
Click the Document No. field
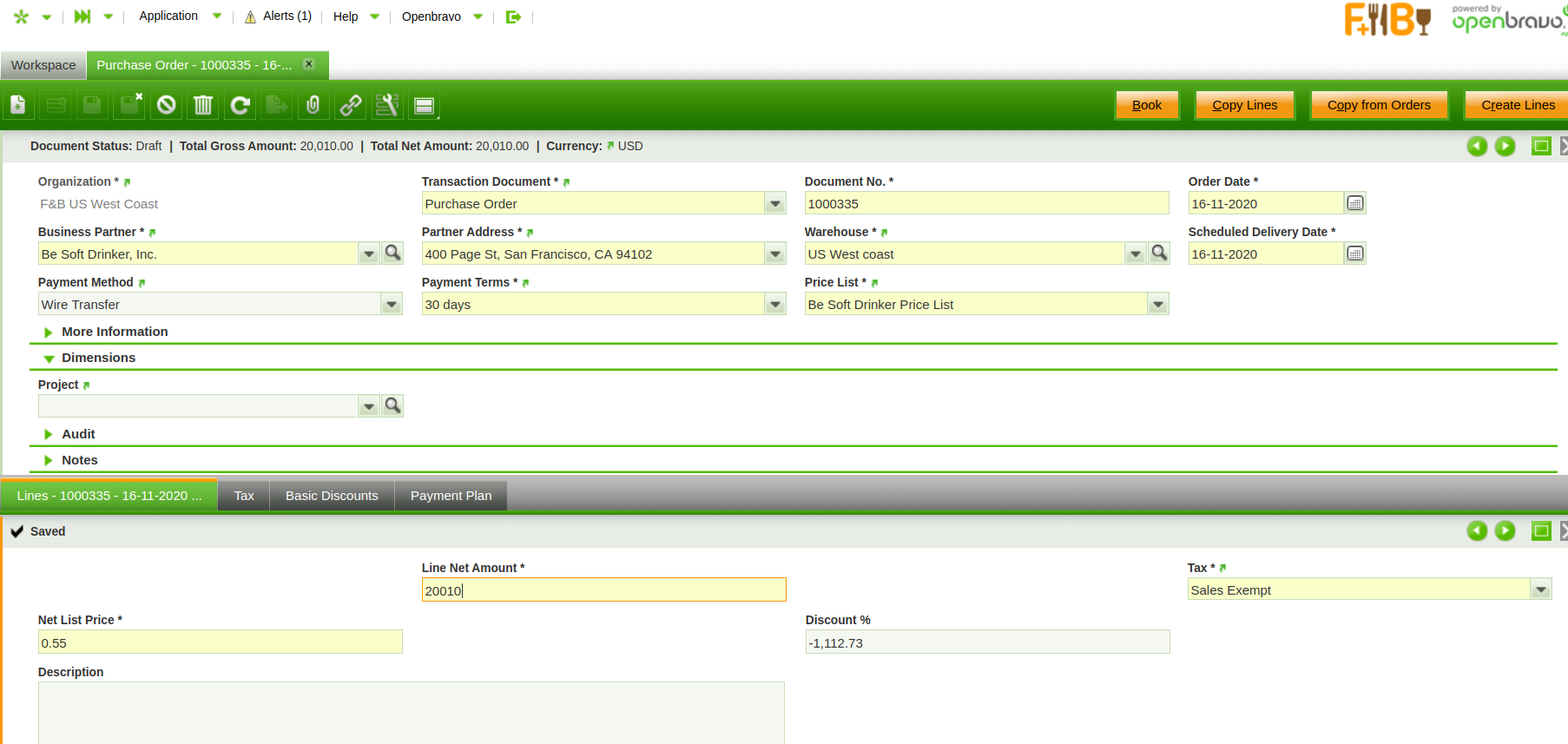point(986,204)
